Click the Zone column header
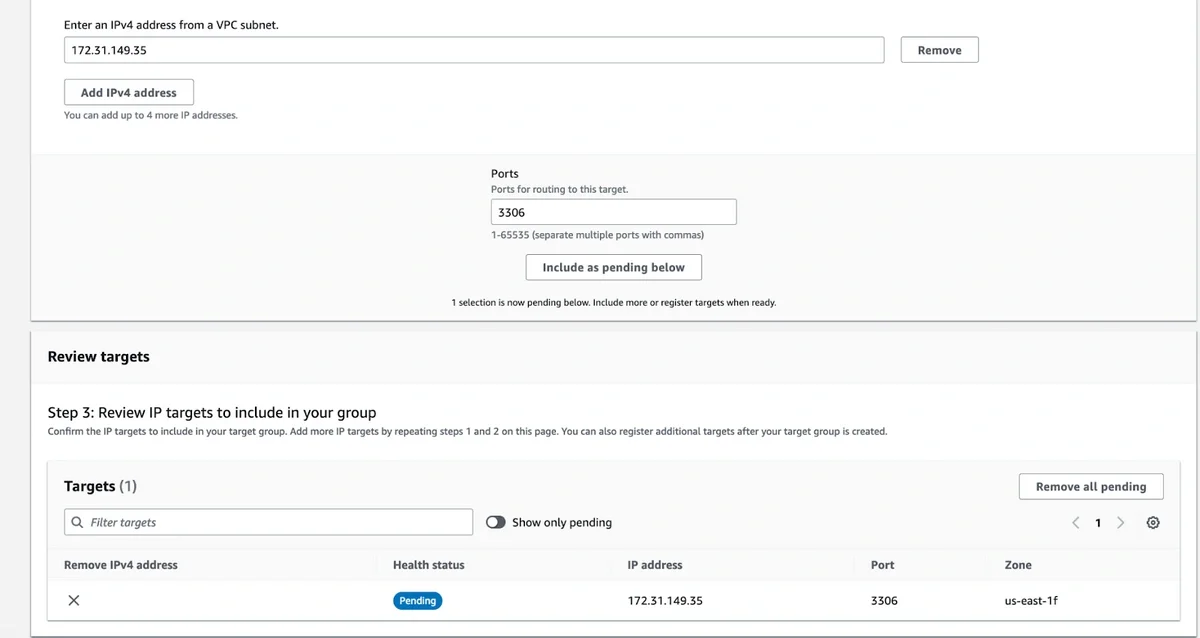 click(1018, 565)
